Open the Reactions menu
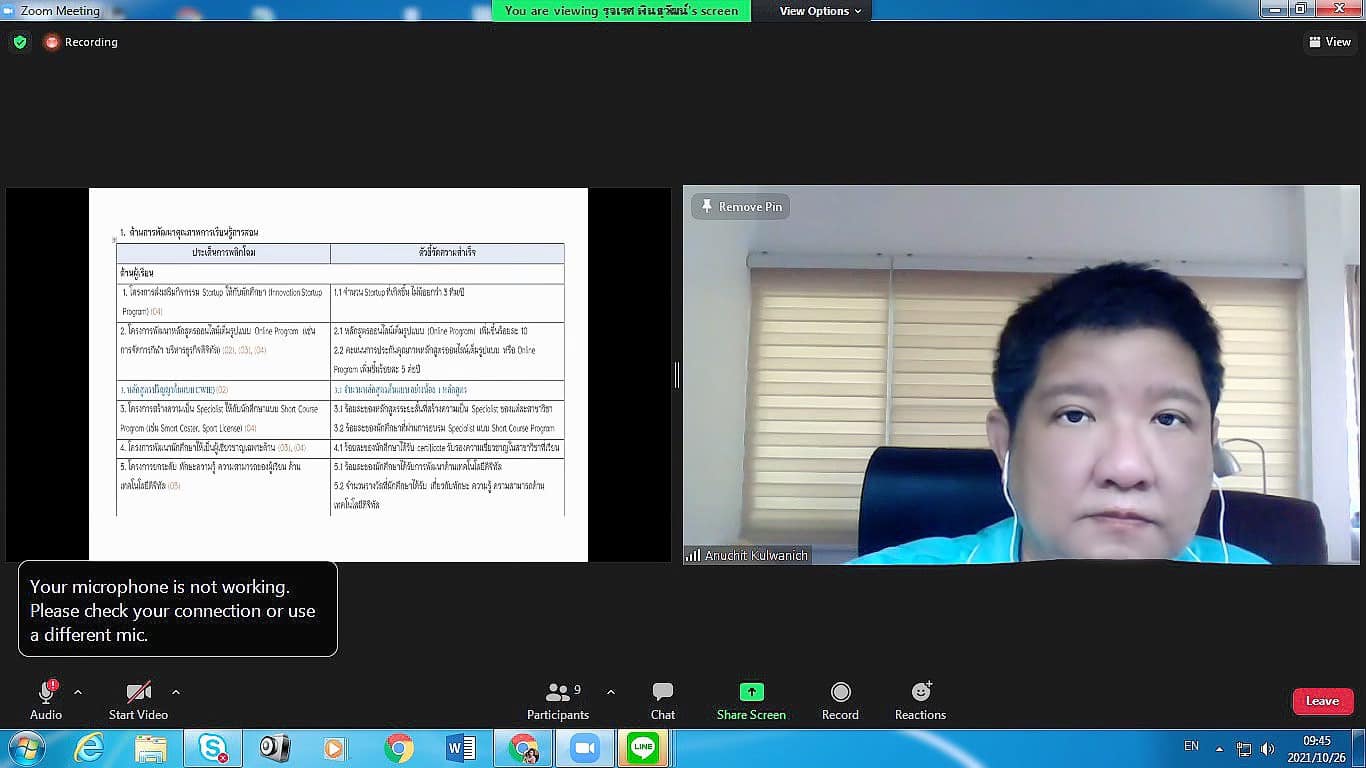 [920, 700]
